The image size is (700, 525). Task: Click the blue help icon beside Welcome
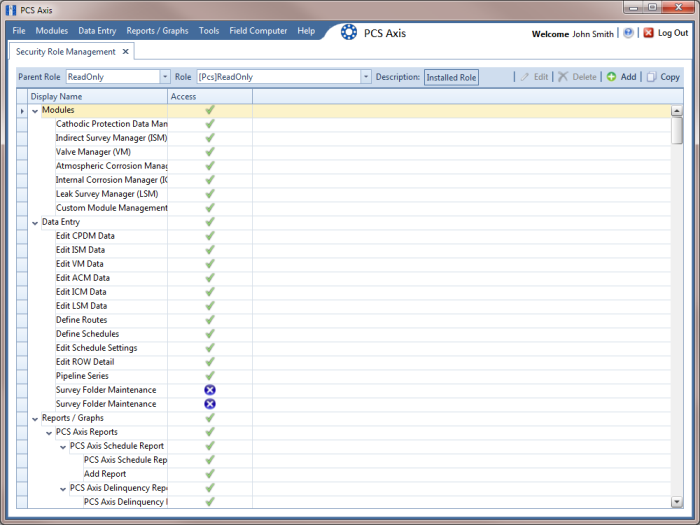tap(628, 33)
